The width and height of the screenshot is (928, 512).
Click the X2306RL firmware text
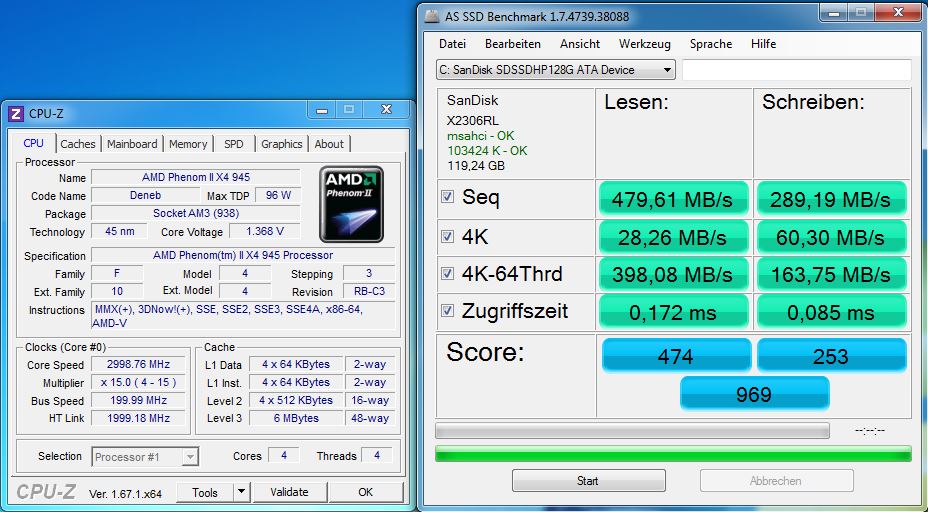[x=474, y=121]
